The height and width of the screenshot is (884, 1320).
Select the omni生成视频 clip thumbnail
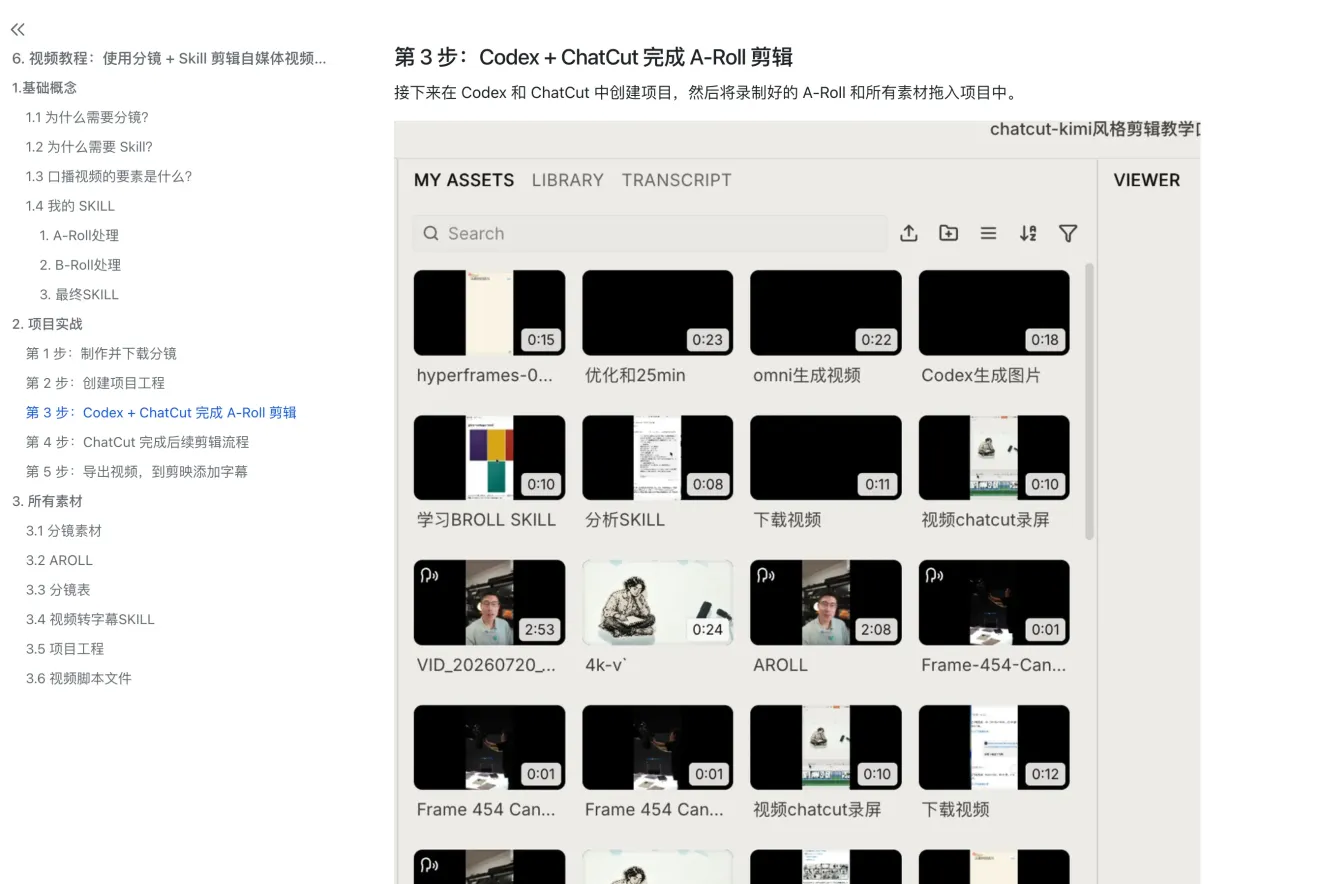[825, 312]
